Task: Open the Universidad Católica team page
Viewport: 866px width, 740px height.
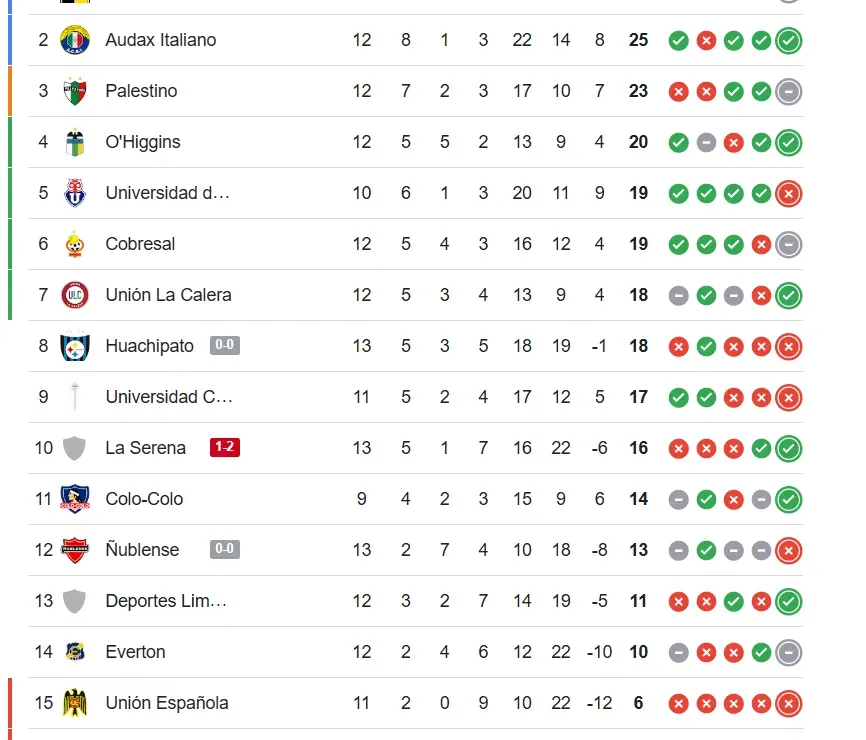Action: tap(168, 397)
